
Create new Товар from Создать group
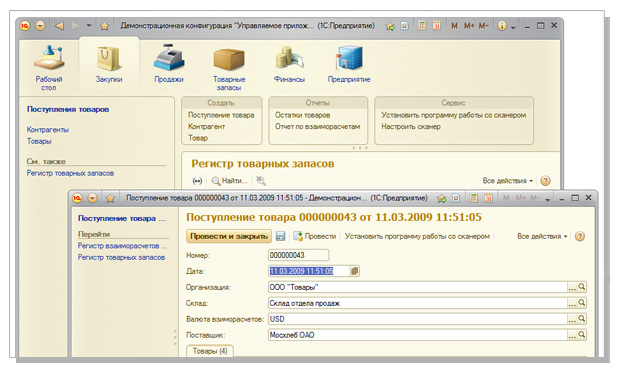[198, 138]
